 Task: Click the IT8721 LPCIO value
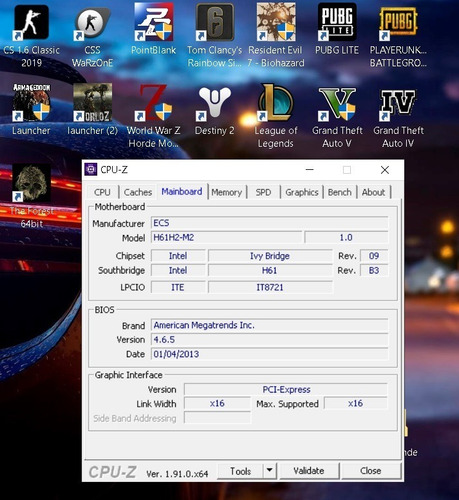point(270,287)
